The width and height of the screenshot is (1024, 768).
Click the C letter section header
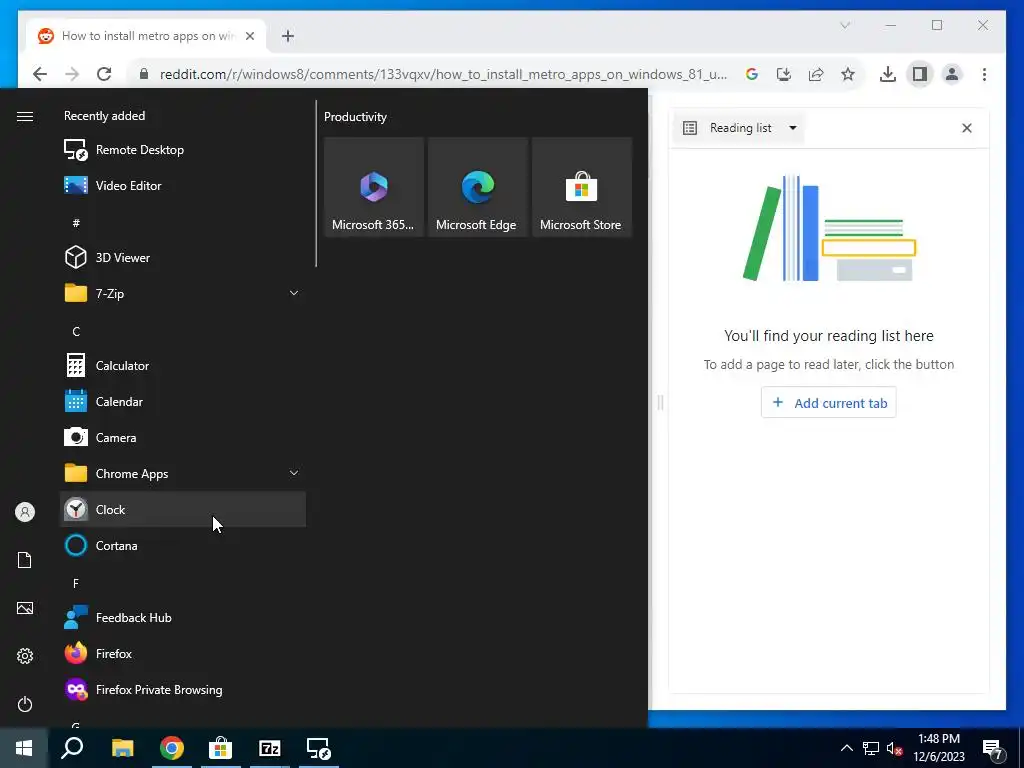click(76, 332)
